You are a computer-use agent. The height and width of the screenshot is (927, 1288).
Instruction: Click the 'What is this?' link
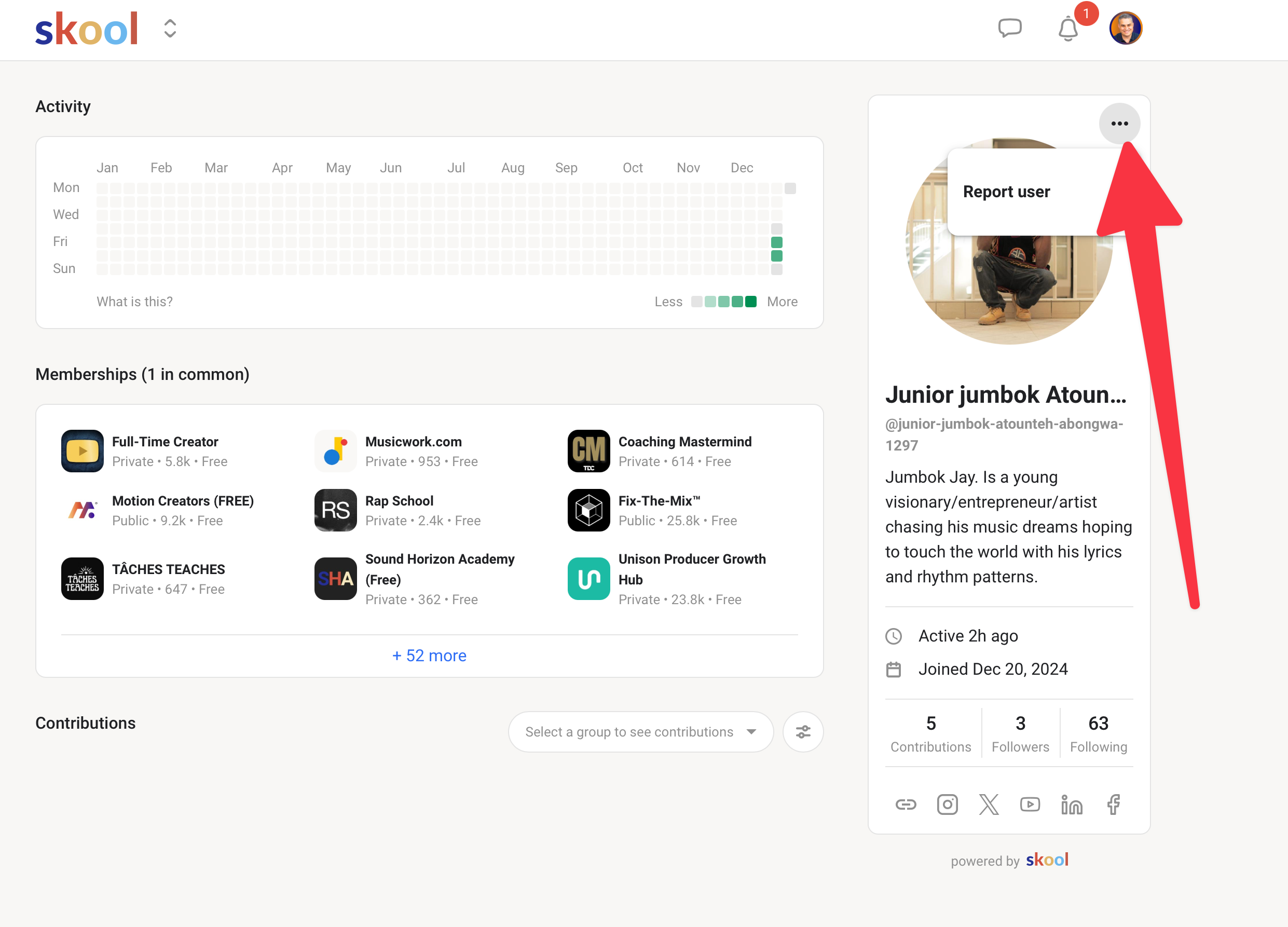(x=134, y=302)
